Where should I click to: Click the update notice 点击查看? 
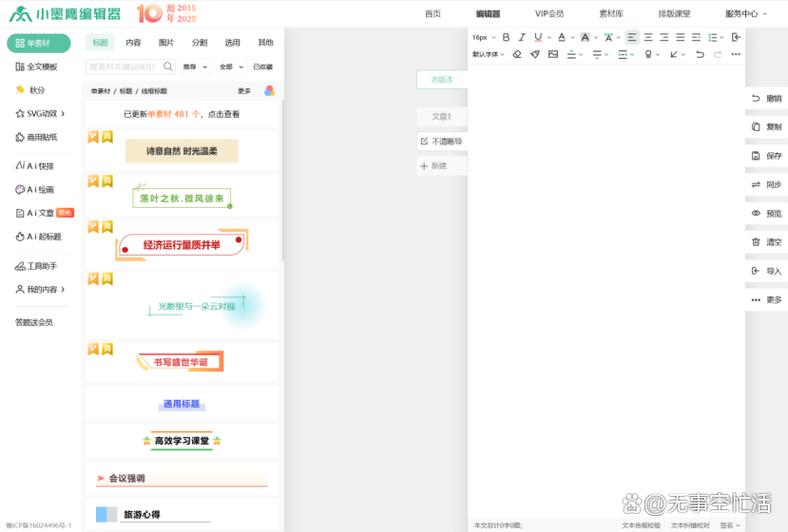click(224, 114)
